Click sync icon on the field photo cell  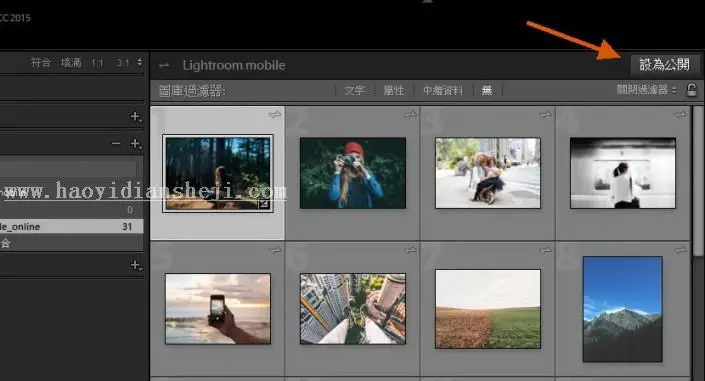point(545,251)
